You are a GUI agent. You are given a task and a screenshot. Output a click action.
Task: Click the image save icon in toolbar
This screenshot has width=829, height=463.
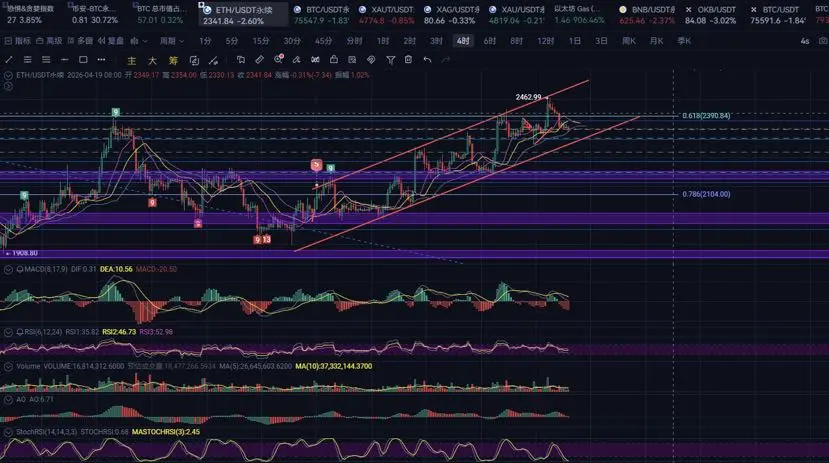point(352,60)
